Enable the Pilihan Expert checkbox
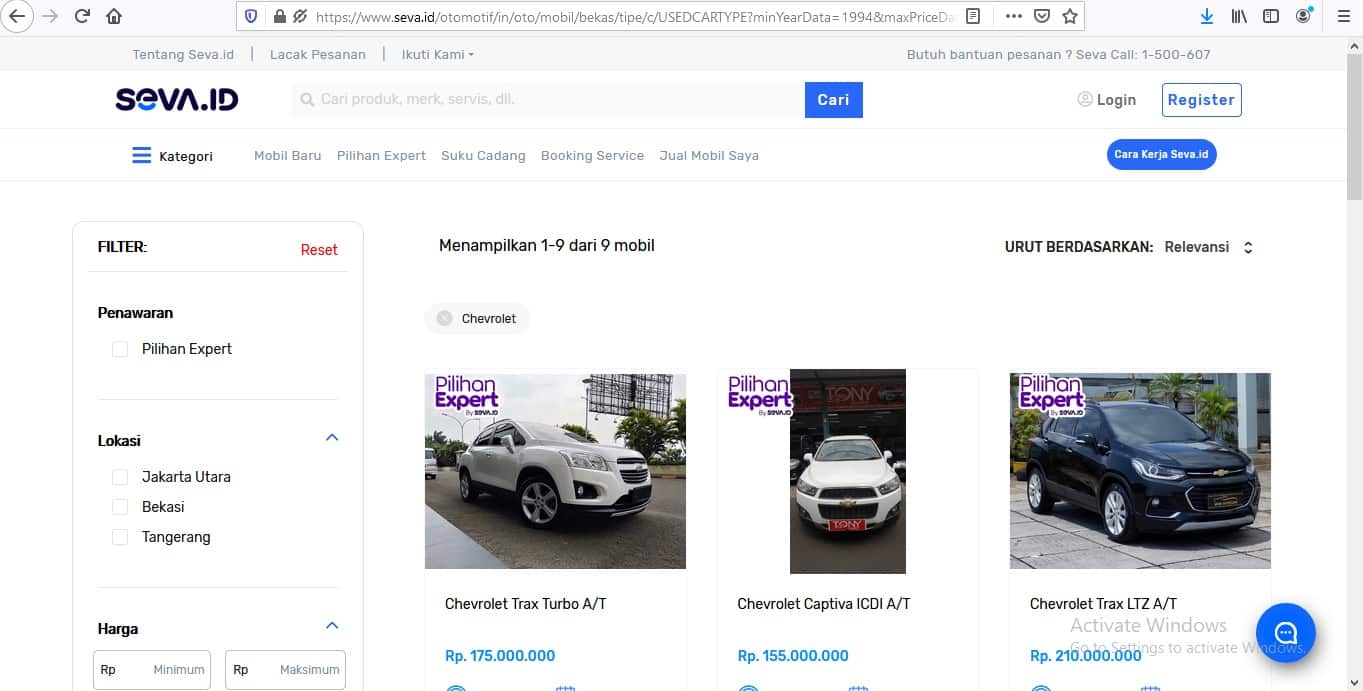 [120, 349]
